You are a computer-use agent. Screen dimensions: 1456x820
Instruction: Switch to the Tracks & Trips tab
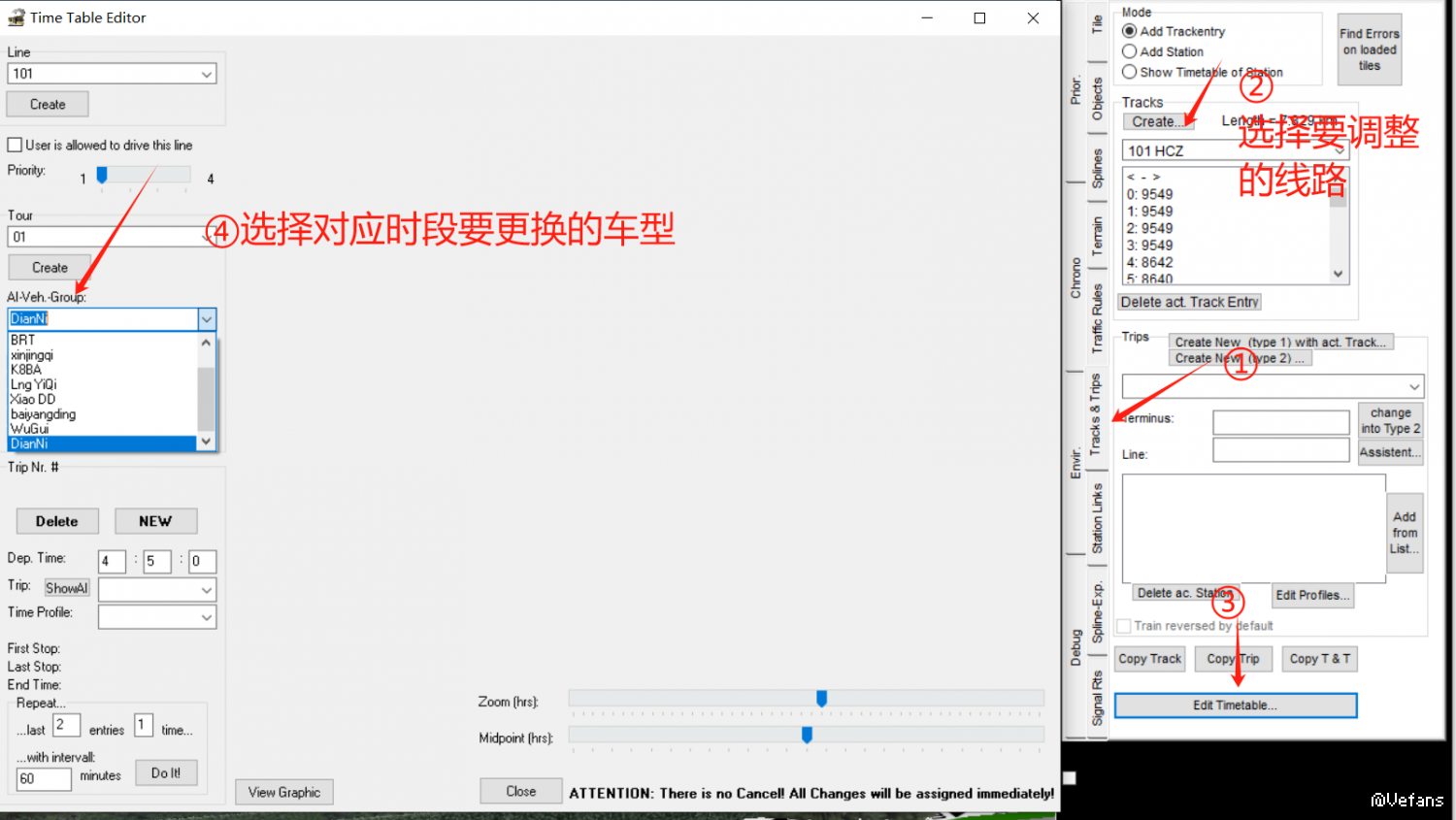tap(1096, 414)
